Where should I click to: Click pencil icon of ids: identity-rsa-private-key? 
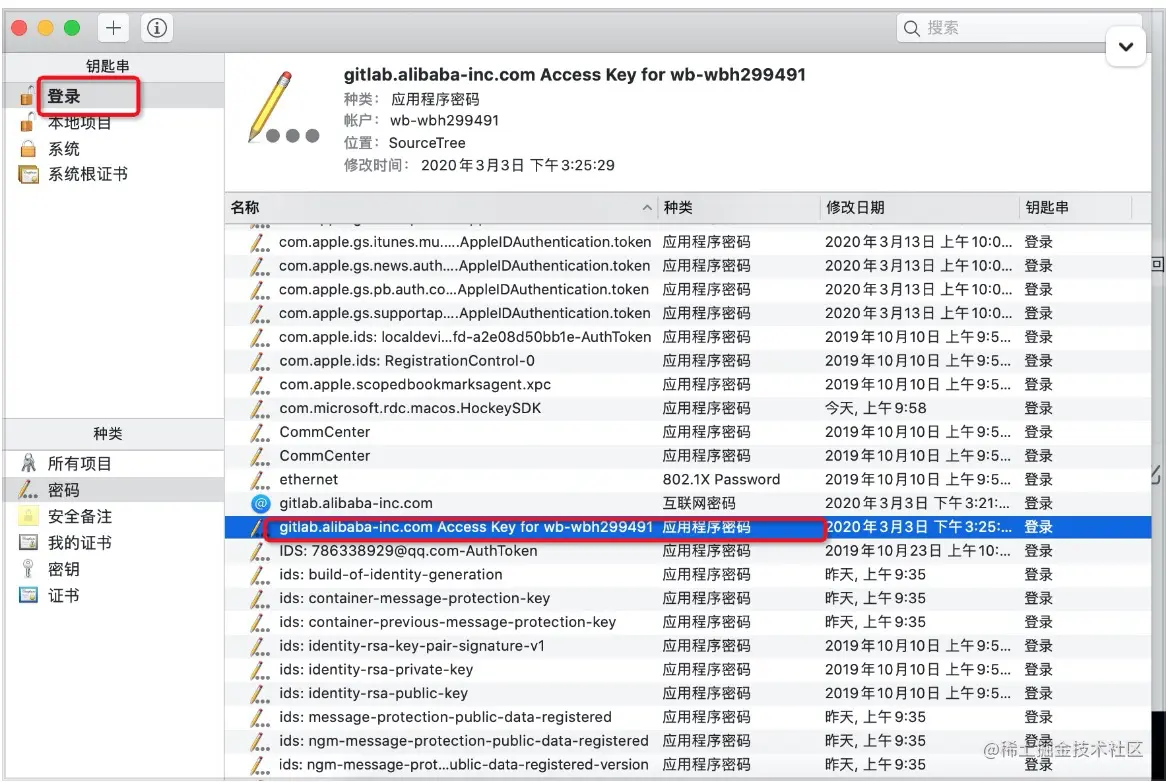[260, 670]
